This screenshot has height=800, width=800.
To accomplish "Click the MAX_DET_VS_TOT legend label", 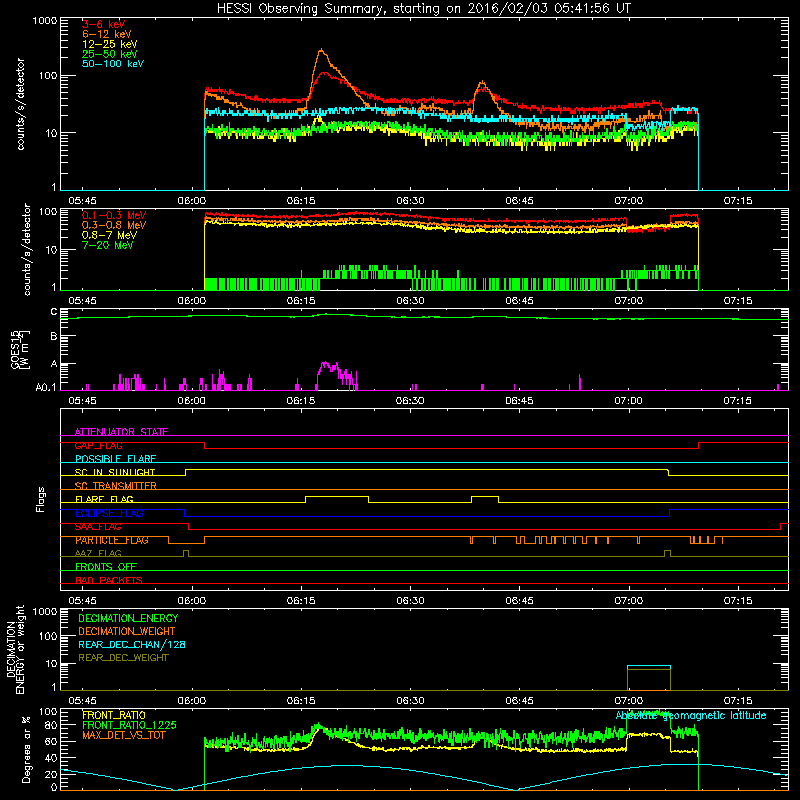I will click(x=123, y=735).
